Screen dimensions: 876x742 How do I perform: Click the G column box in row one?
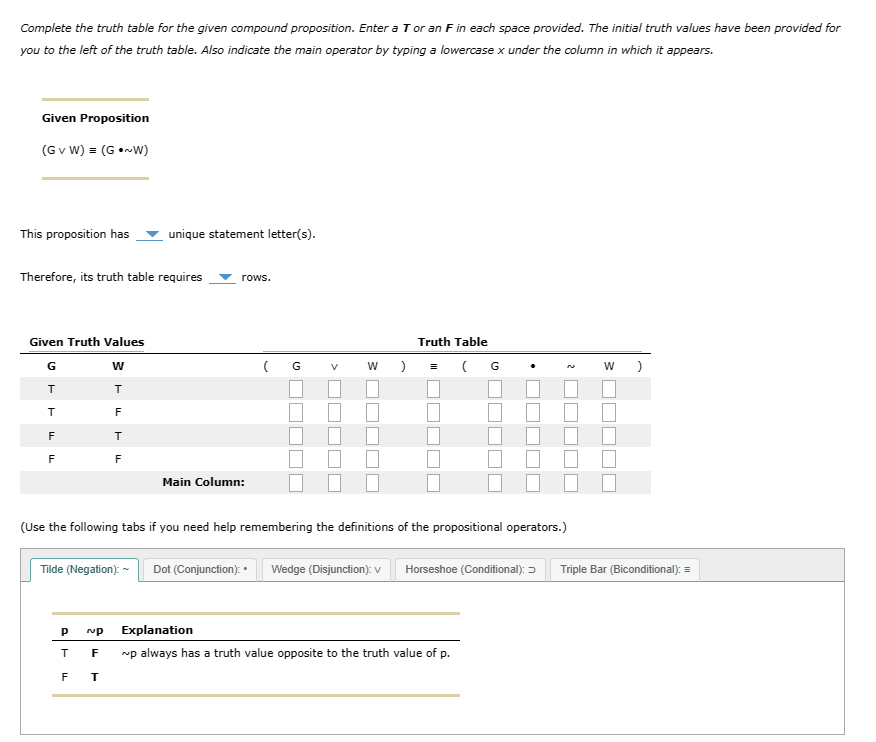296,388
